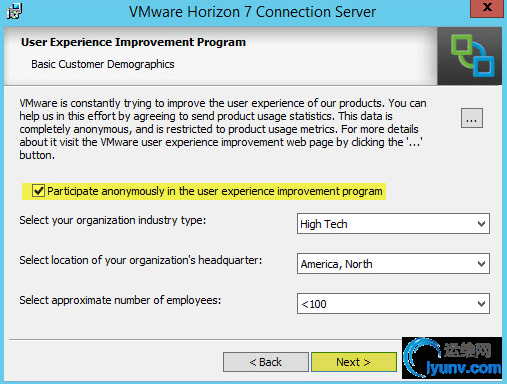
Task: Open the number of employees dropdown
Action: (x=393, y=304)
